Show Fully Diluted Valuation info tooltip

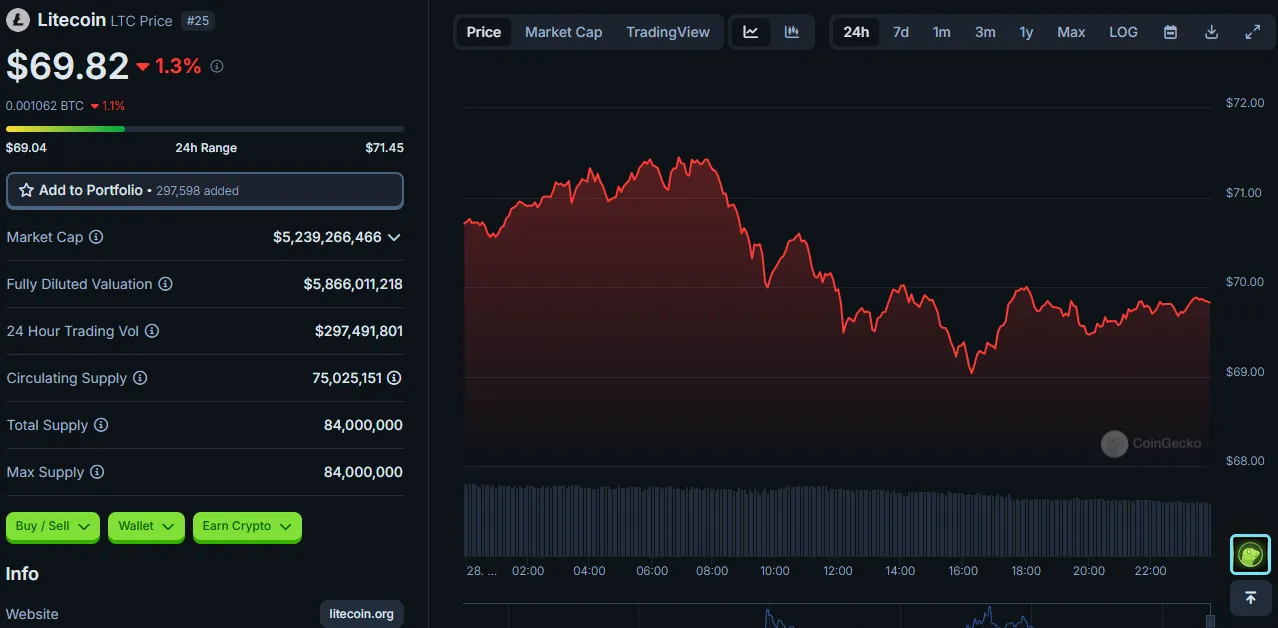(x=165, y=284)
